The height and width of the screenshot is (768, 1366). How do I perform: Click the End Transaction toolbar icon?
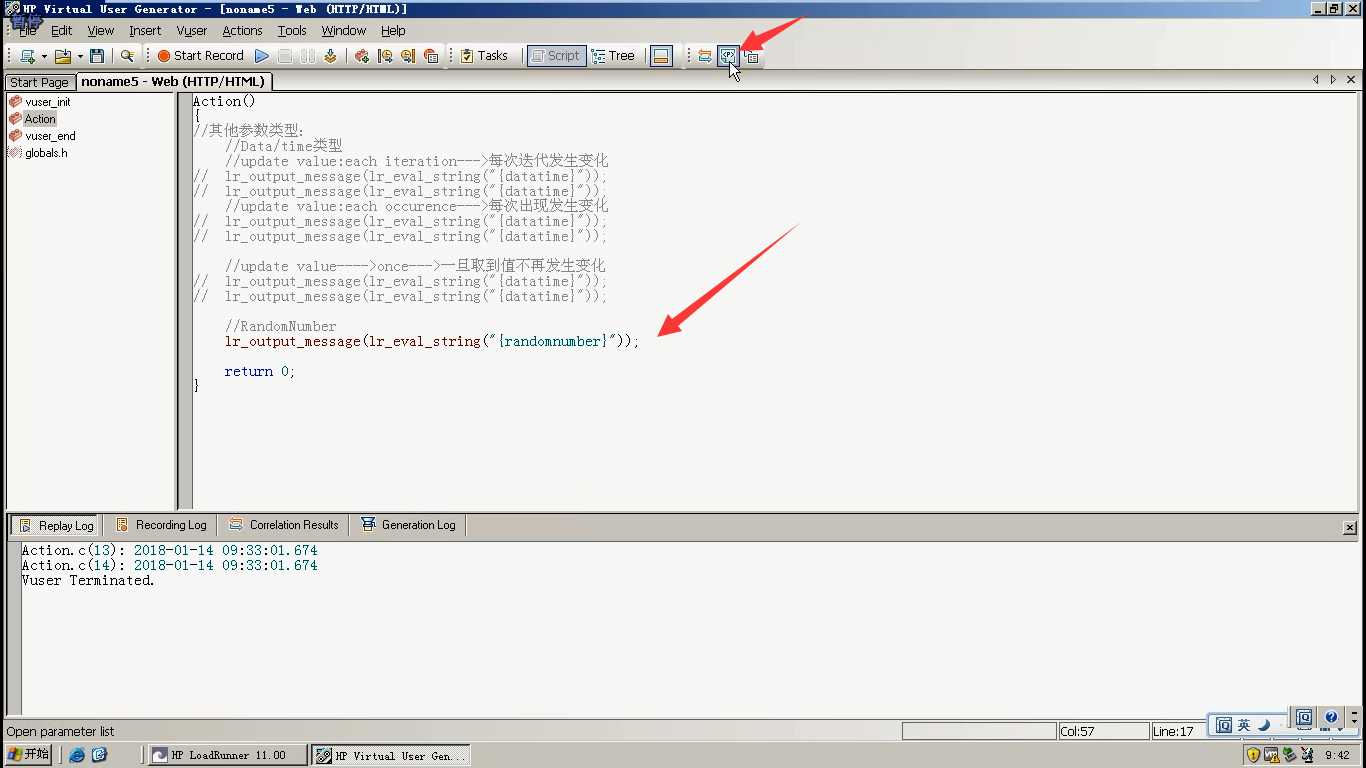(385, 56)
